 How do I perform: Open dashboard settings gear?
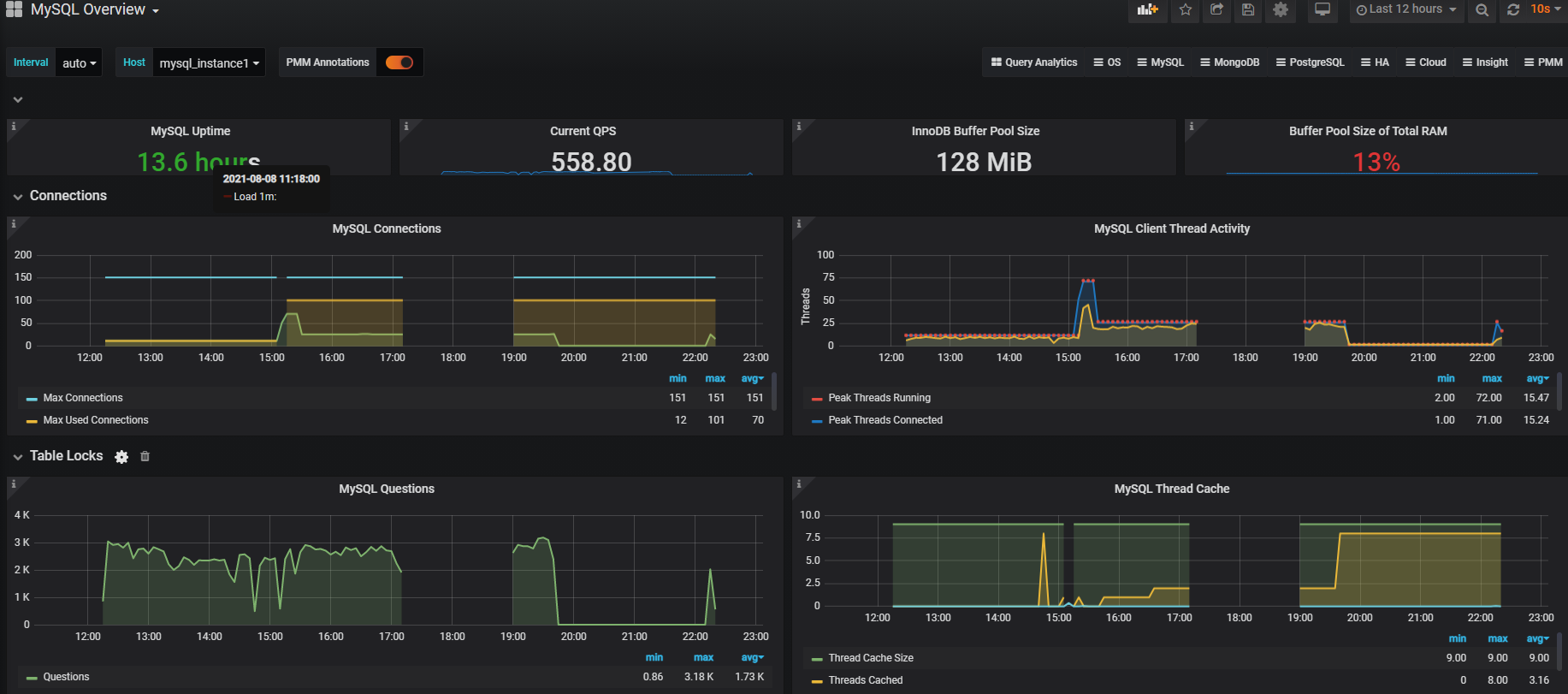[x=1281, y=9]
